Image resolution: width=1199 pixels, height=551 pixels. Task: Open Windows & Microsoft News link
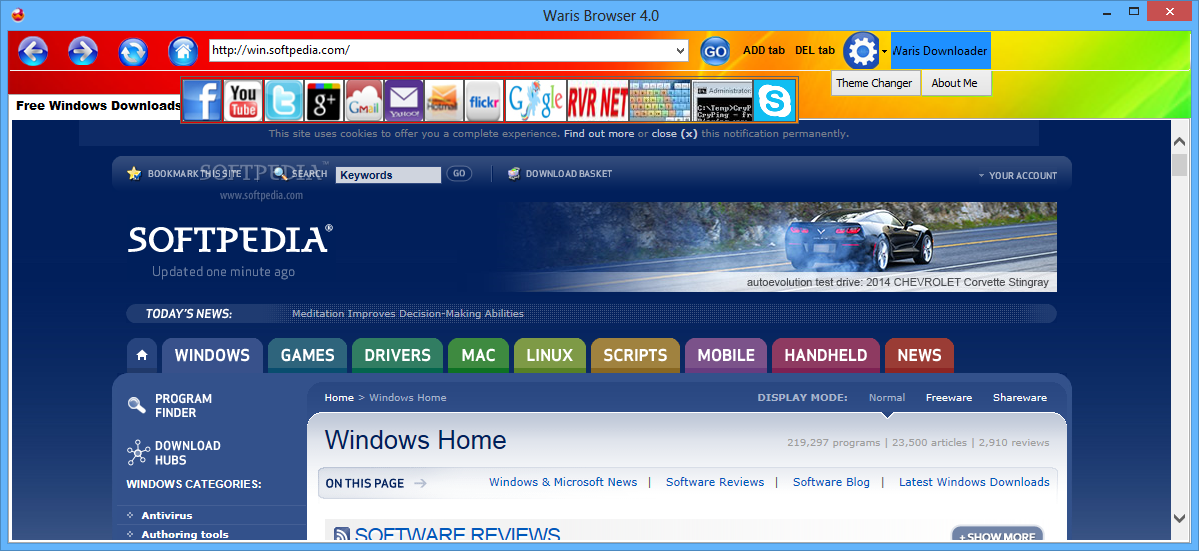(x=563, y=482)
